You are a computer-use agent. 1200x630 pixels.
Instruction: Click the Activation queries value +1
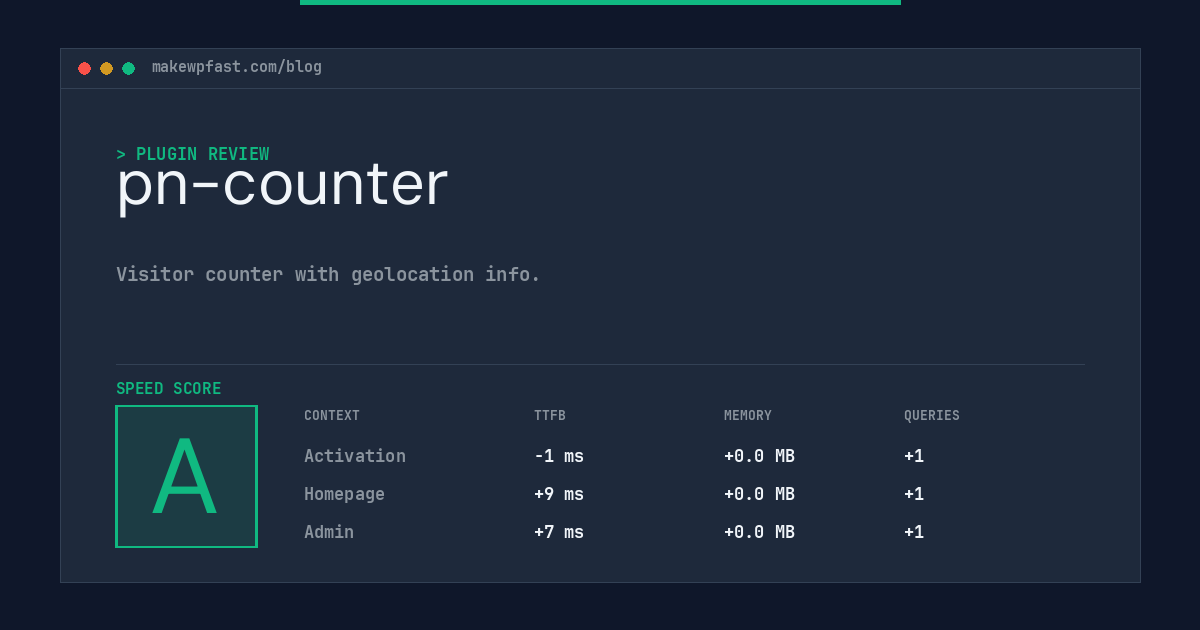pyautogui.click(x=914, y=456)
